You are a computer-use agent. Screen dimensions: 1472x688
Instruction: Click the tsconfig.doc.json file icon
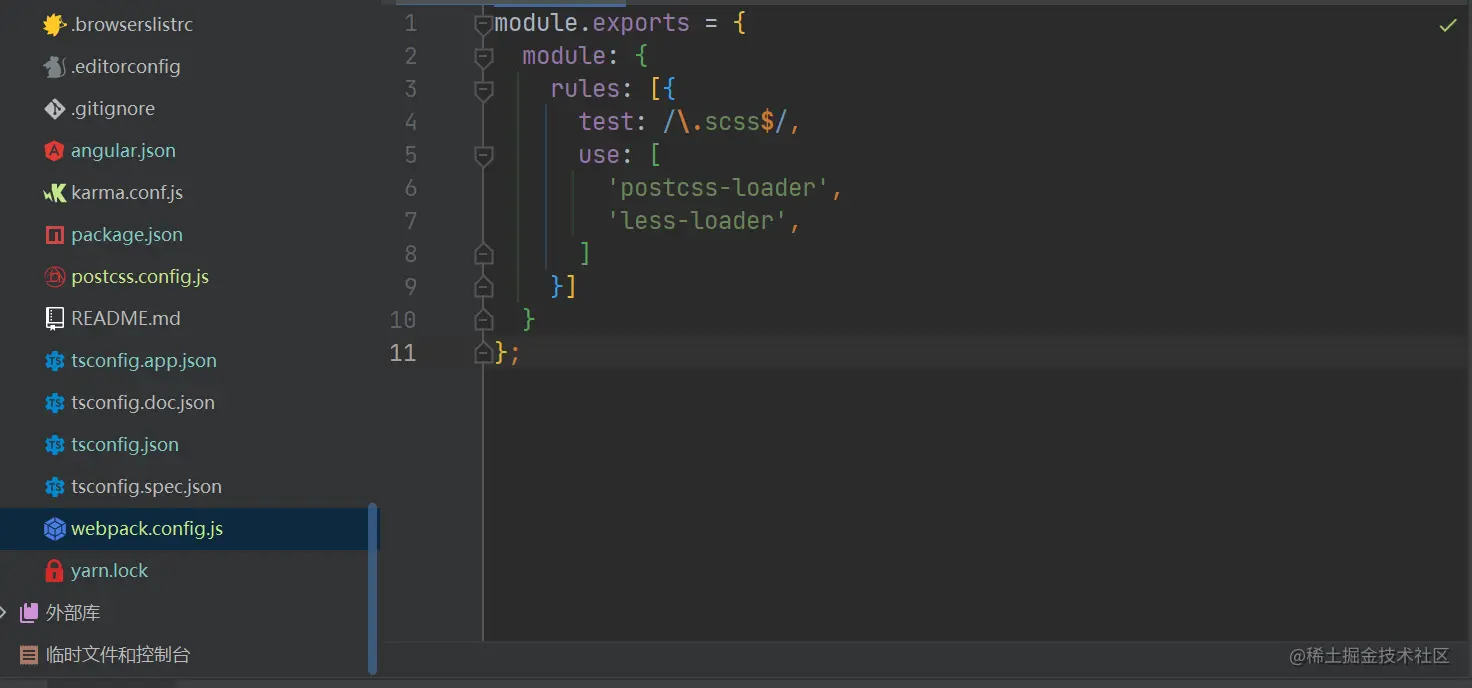pos(55,403)
